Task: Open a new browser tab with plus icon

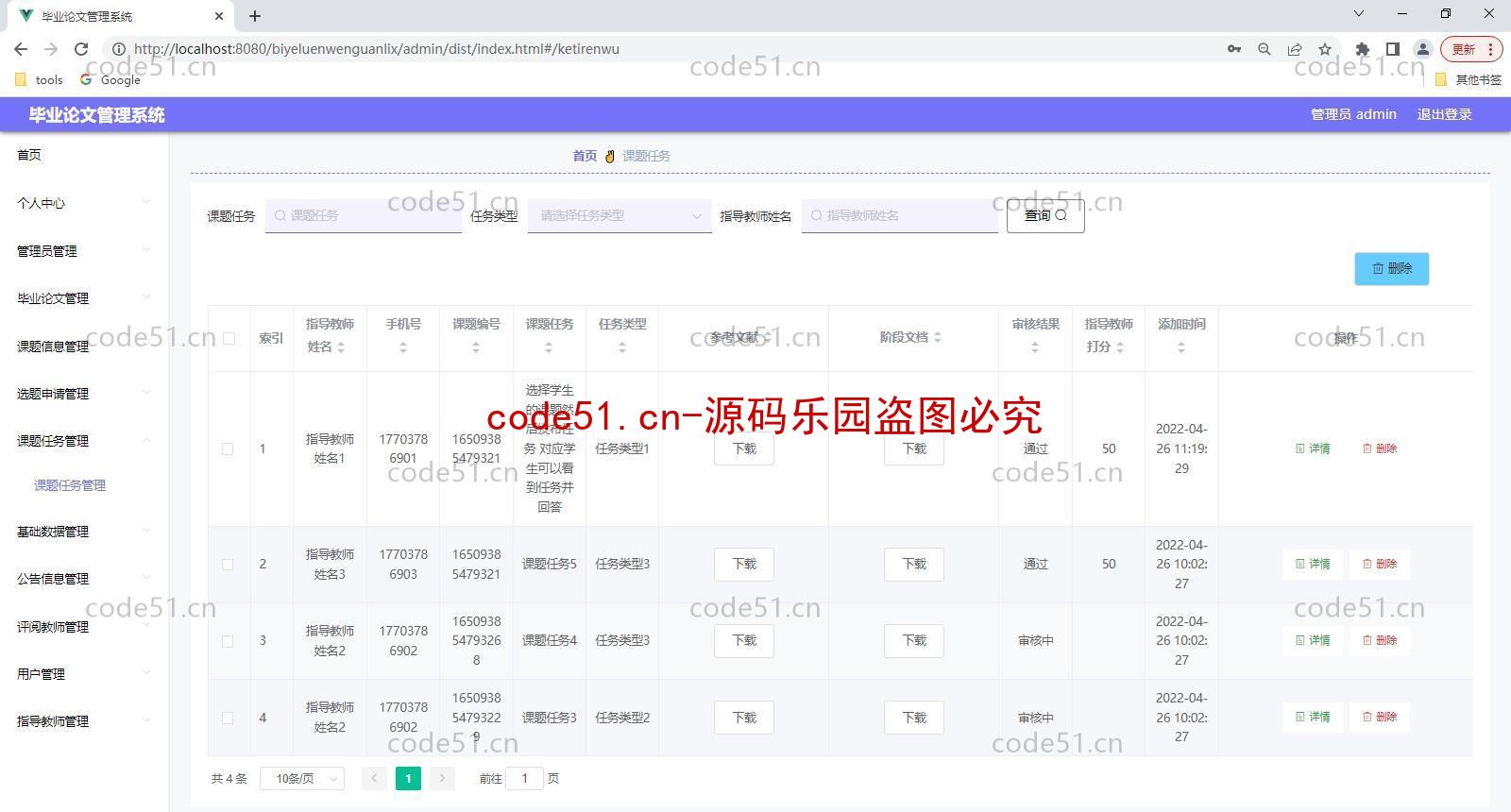Action: tap(255, 16)
